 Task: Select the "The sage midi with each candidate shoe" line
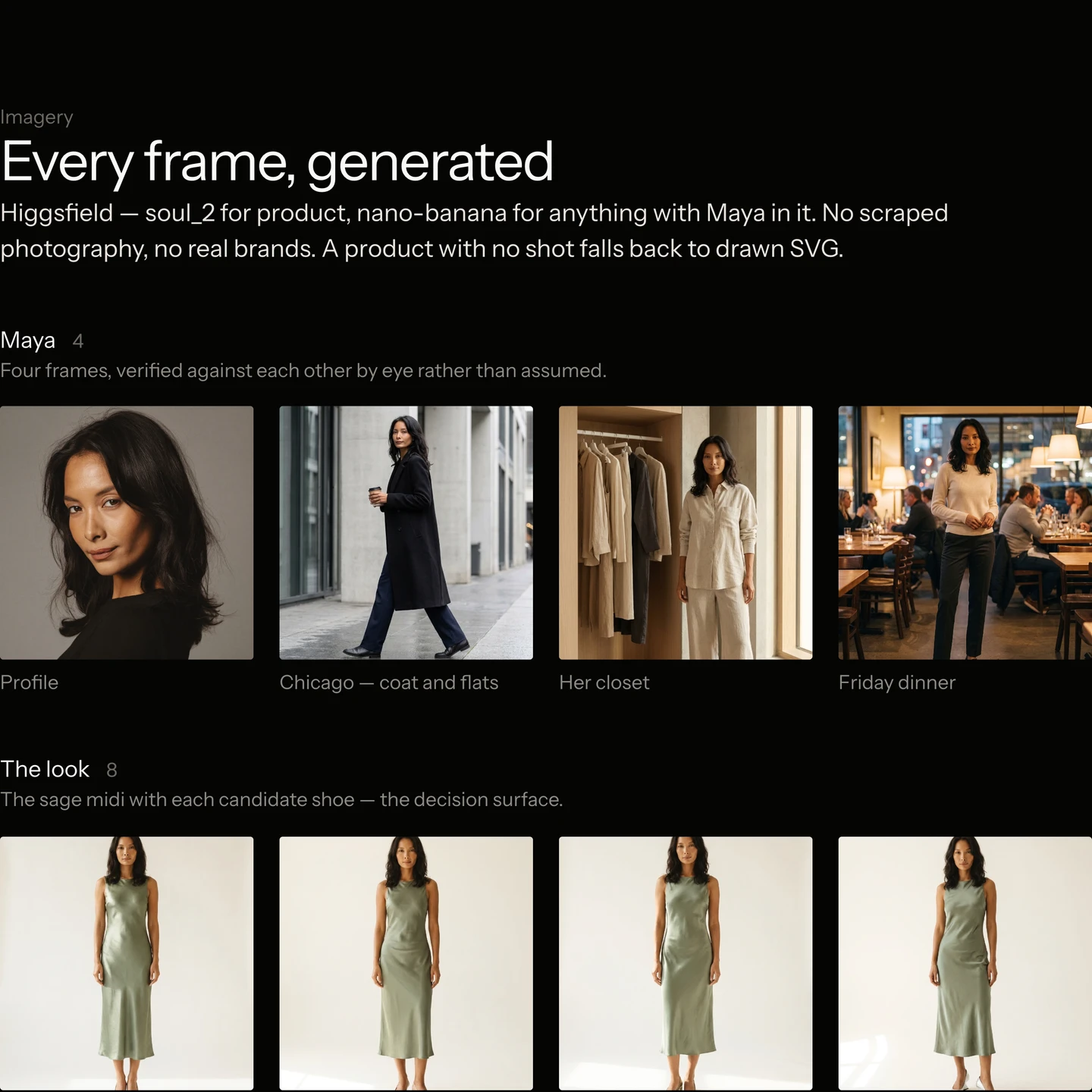(x=281, y=800)
